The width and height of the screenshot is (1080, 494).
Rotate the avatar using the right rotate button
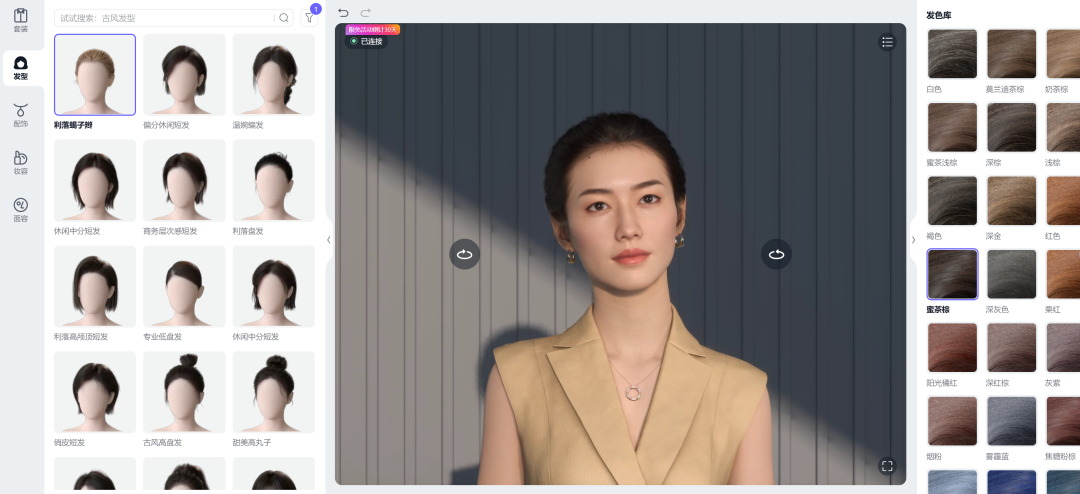(776, 254)
